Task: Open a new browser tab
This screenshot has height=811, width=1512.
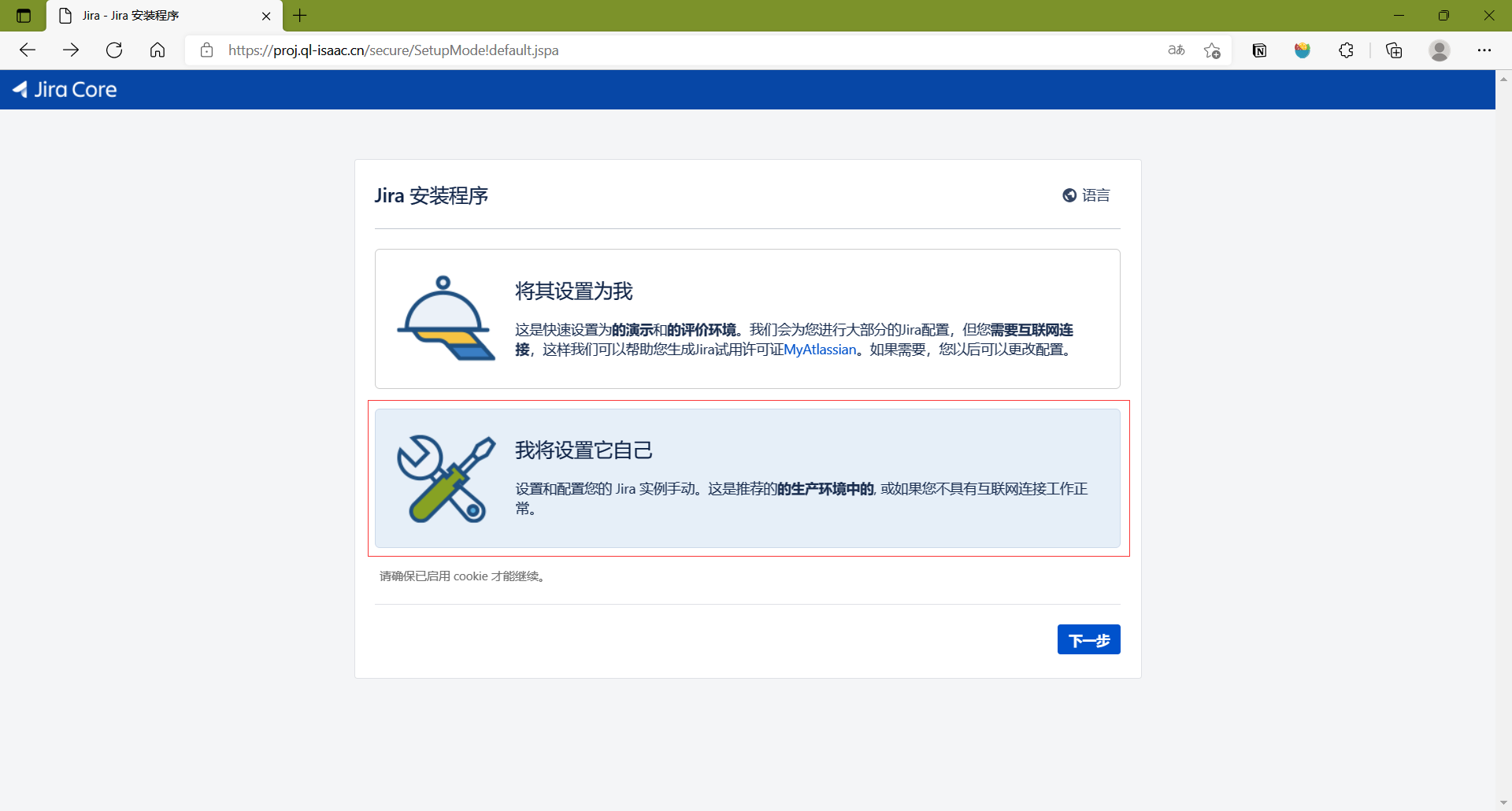Action: coord(299,15)
